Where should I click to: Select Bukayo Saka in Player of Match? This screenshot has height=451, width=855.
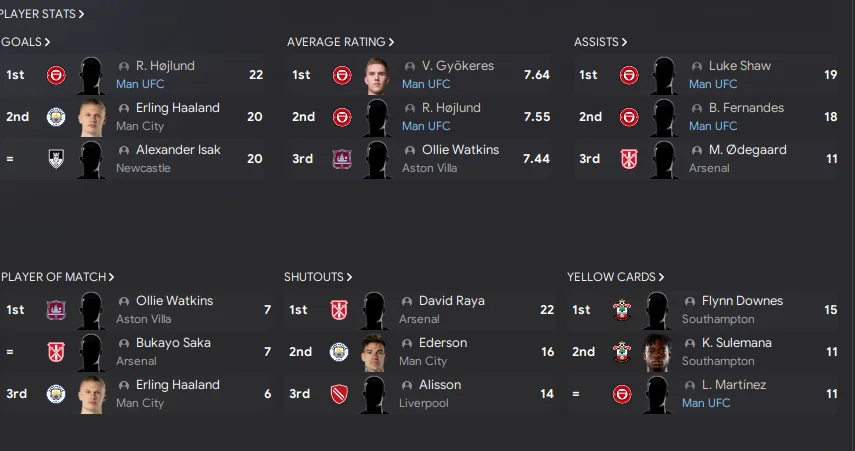(x=174, y=343)
